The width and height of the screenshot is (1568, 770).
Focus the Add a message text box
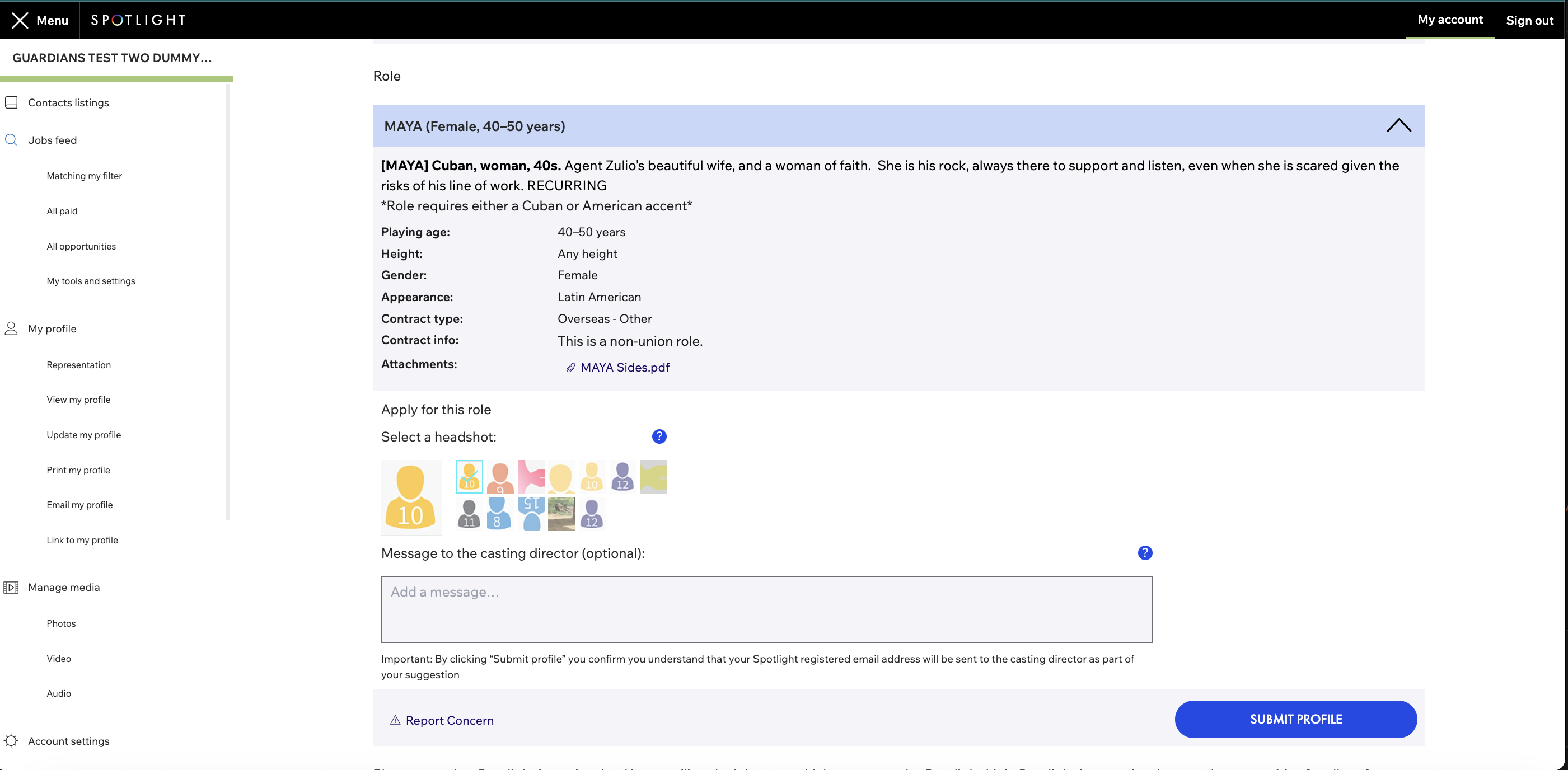766,610
